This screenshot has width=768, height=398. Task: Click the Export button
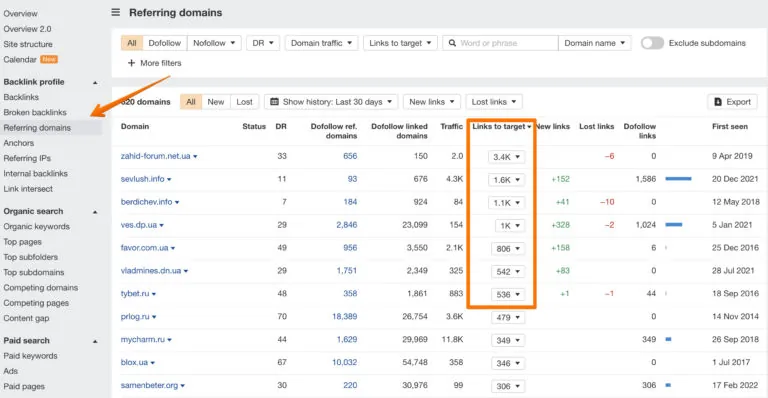click(x=732, y=102)
